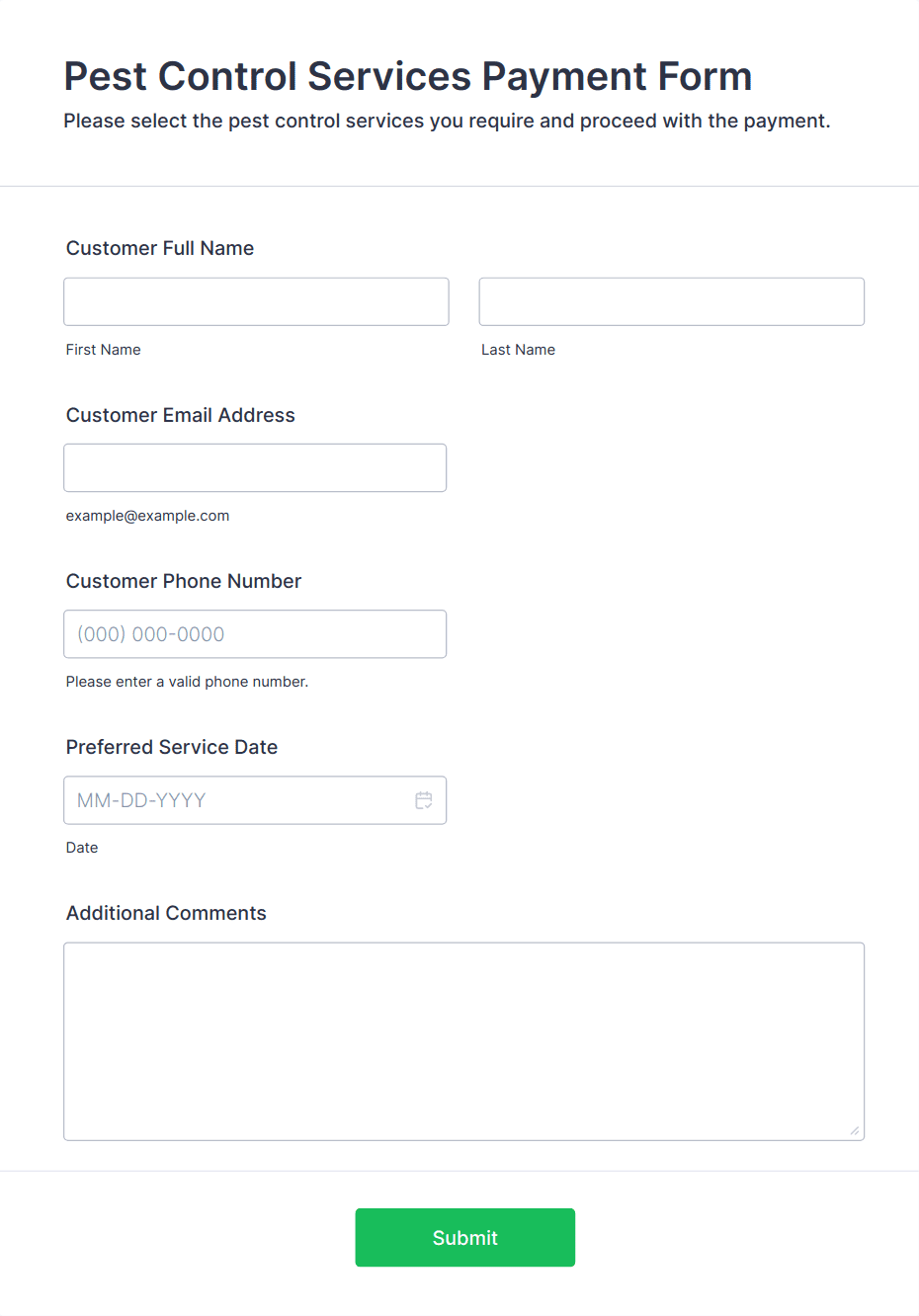Click the Last Name sub-label
The height and width of the screenshot is (1316, 919).
click(519, 350)
